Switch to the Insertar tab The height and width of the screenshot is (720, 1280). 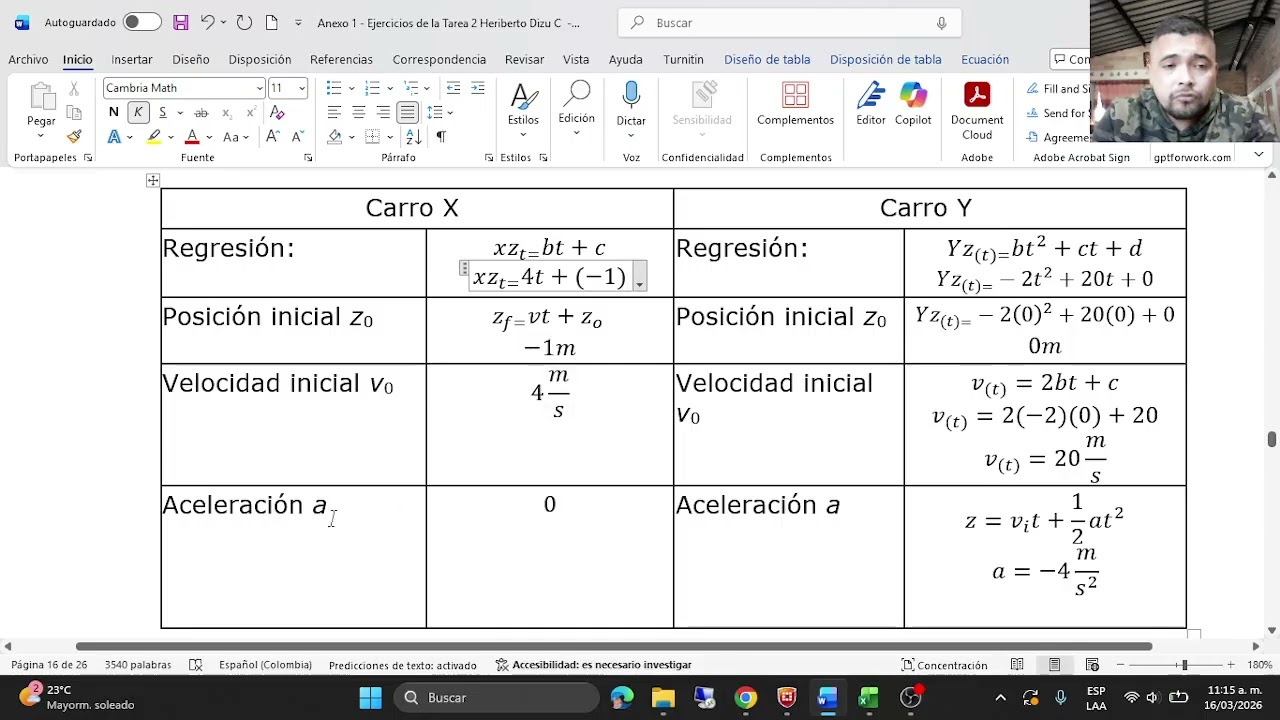(132, 59)
